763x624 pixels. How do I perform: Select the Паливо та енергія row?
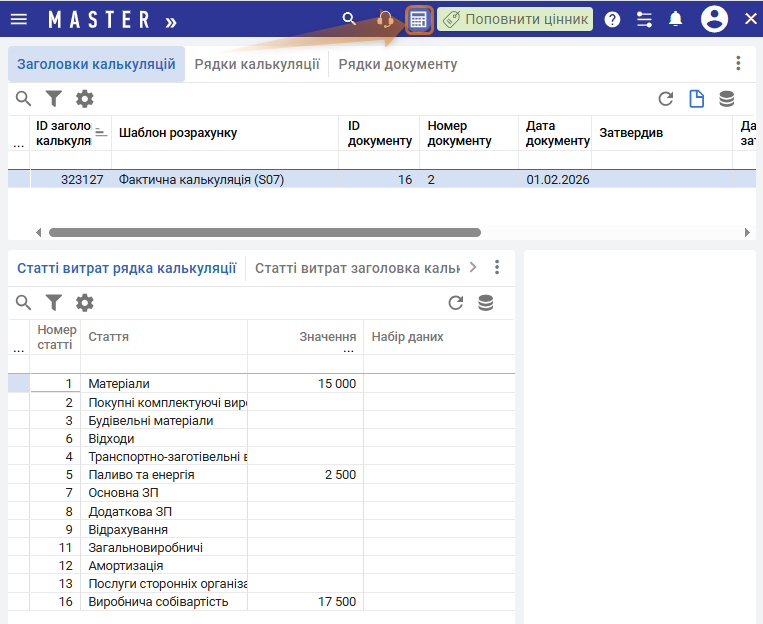click(141, 475)
